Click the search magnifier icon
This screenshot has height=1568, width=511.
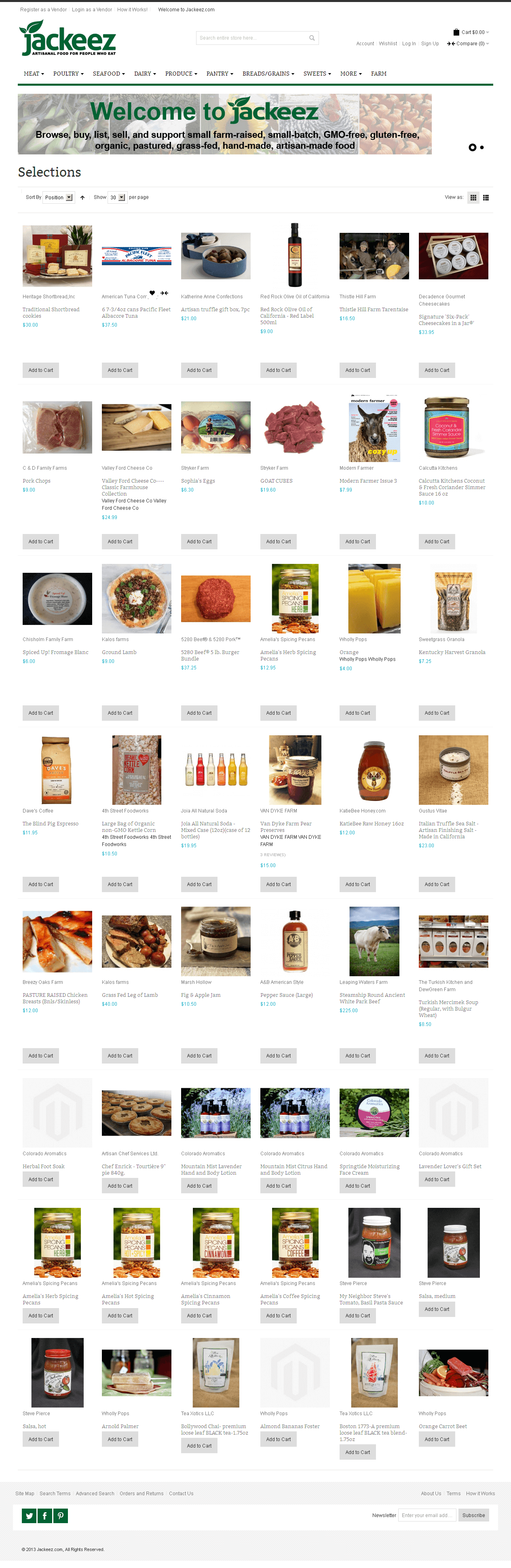click(x=312, y=38)
